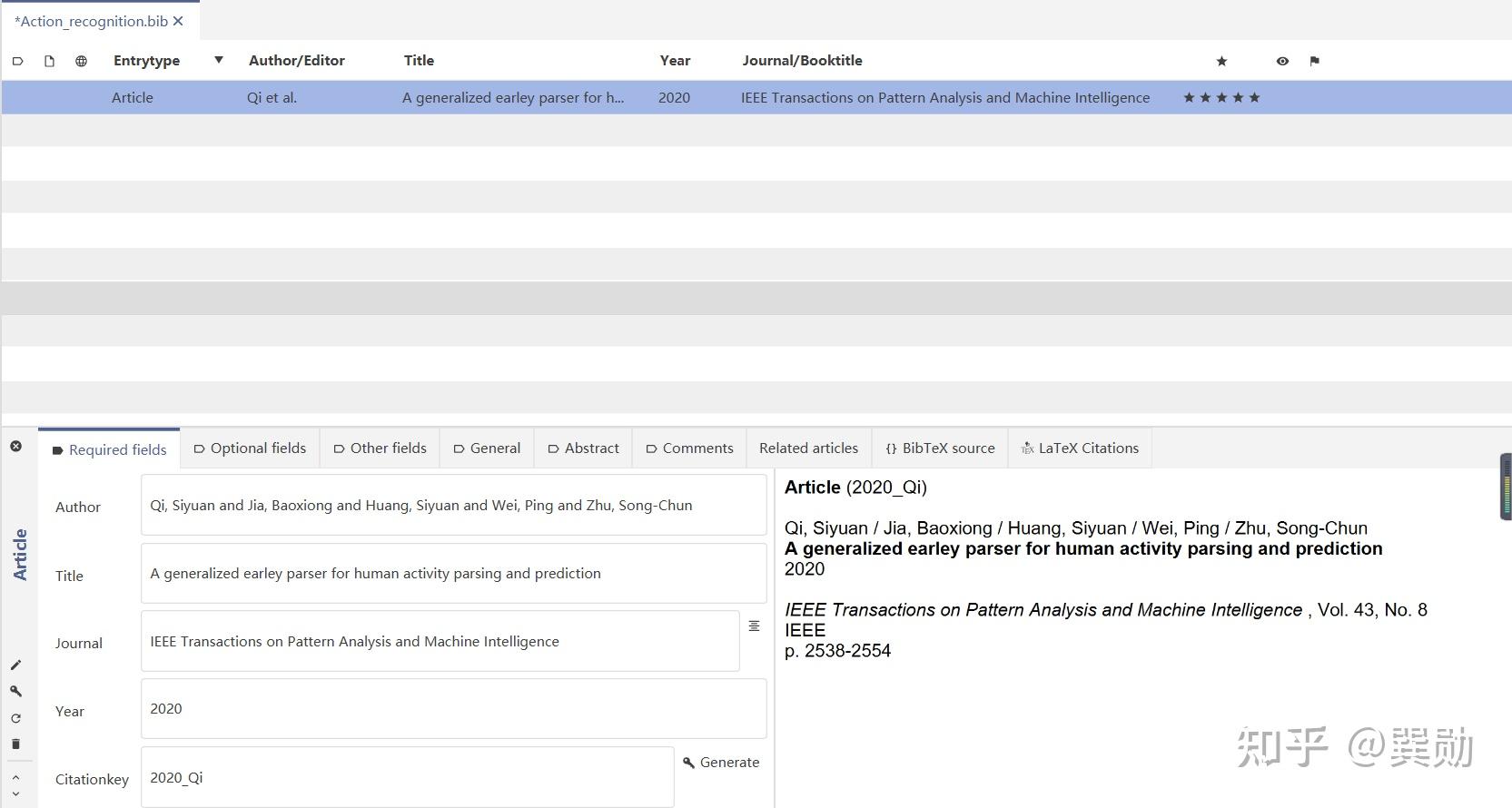Click the linked file column header icon
1512x808 pixels.
[x=49, y=61]
